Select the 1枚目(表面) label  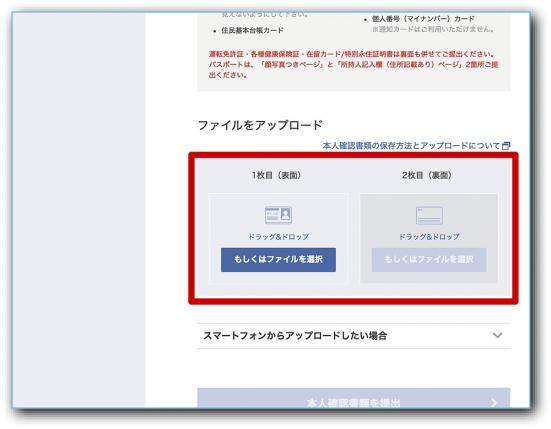276,175
